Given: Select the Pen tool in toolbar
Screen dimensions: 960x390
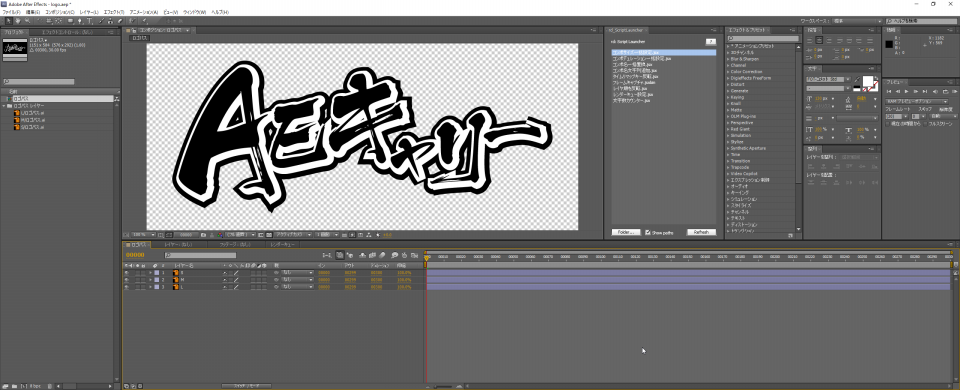Looking at the screenshot, I should tap(80, 20).
